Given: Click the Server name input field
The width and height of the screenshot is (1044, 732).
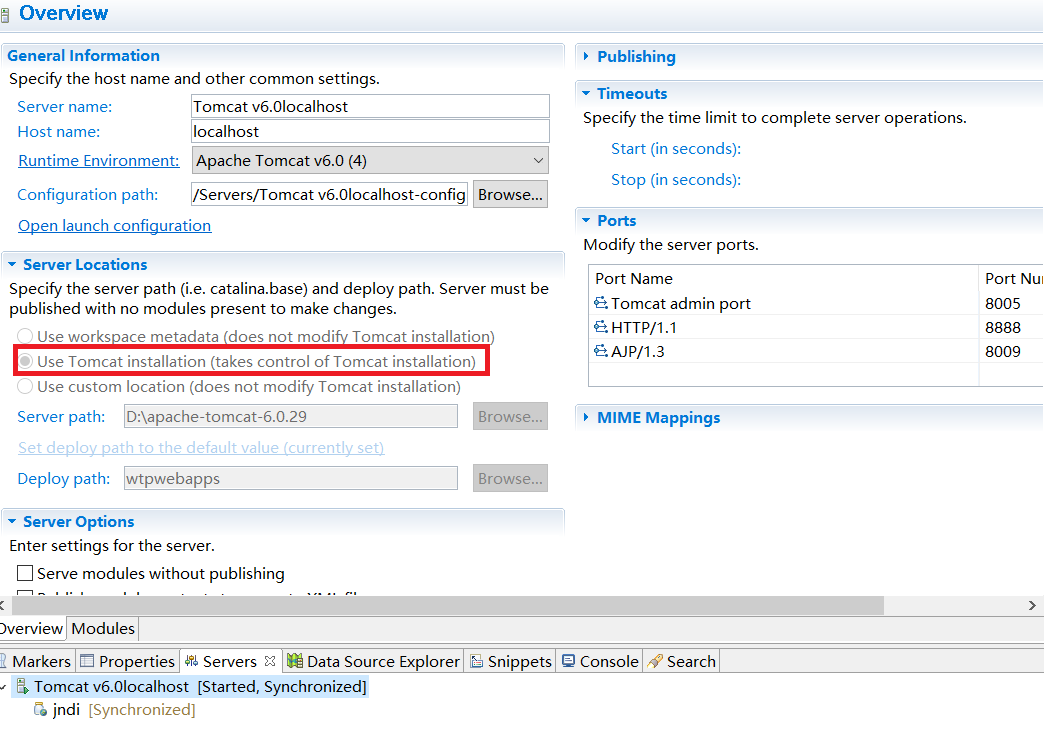Looking at the screenshot, I should coord(370,107).
